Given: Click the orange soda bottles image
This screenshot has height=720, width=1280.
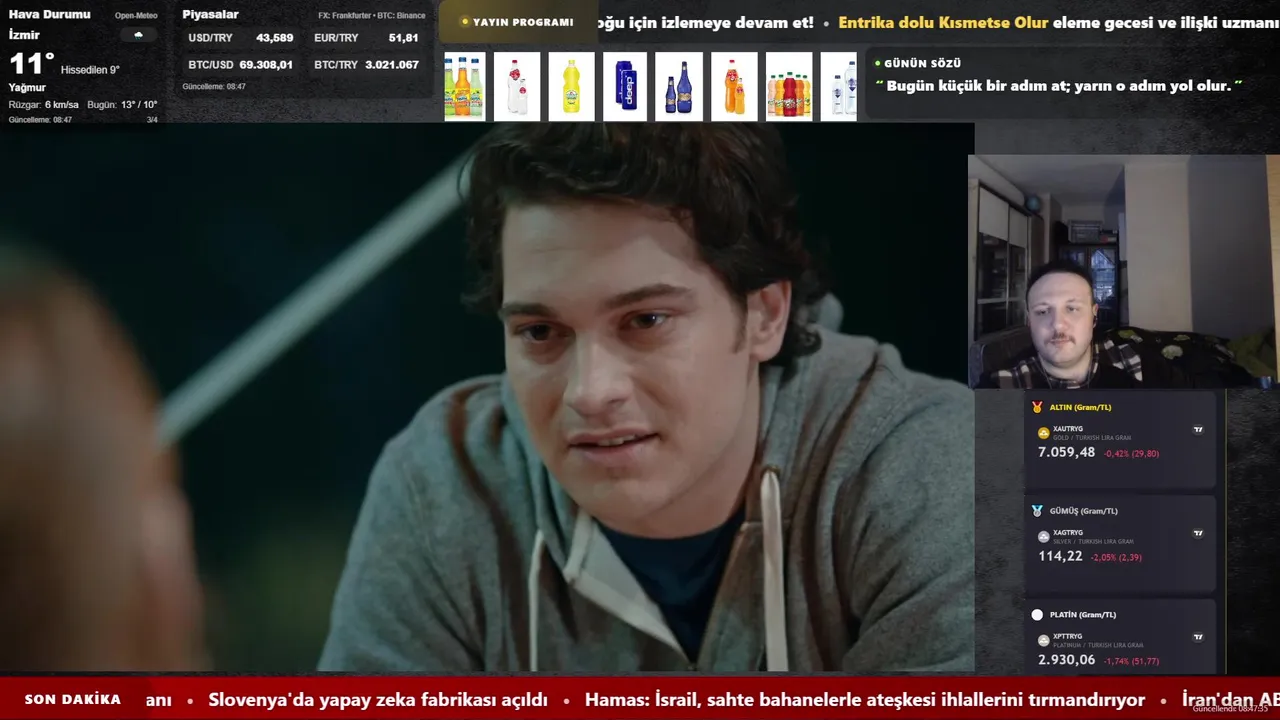Looking at the screenshot, I should (734, 87).
